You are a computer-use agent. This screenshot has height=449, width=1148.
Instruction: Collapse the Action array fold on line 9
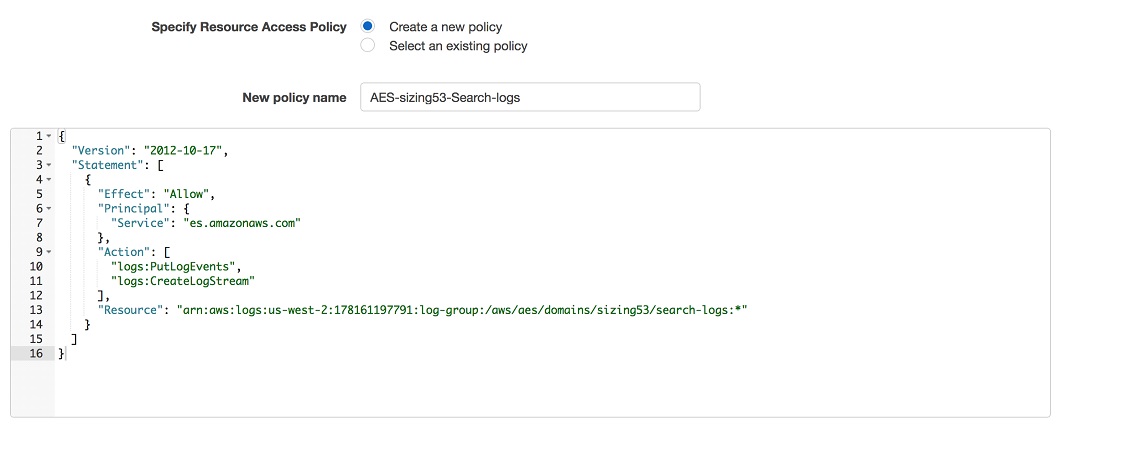[48, 252]
